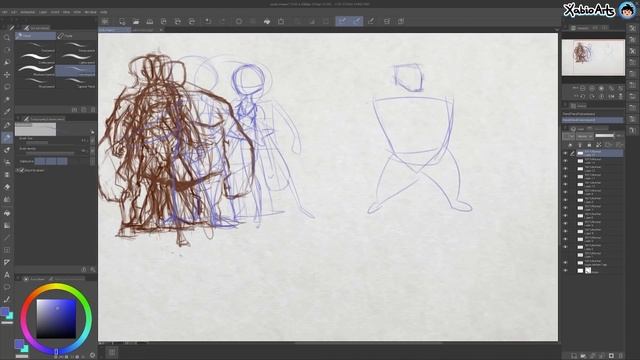Select the Pen tool in left toolbar
The width and height of the screenshot is (640, 360).
click(x=7, y=124)
